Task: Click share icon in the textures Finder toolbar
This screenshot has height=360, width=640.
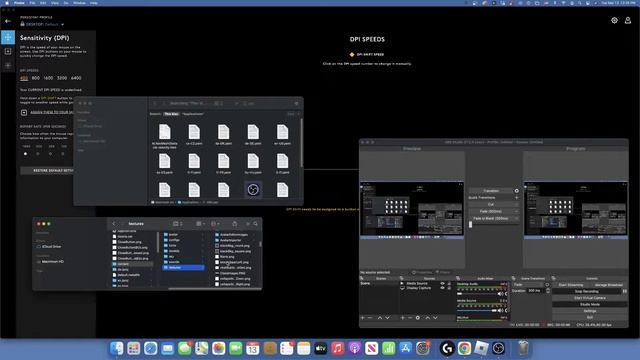Action: click(x=235, y=224)
